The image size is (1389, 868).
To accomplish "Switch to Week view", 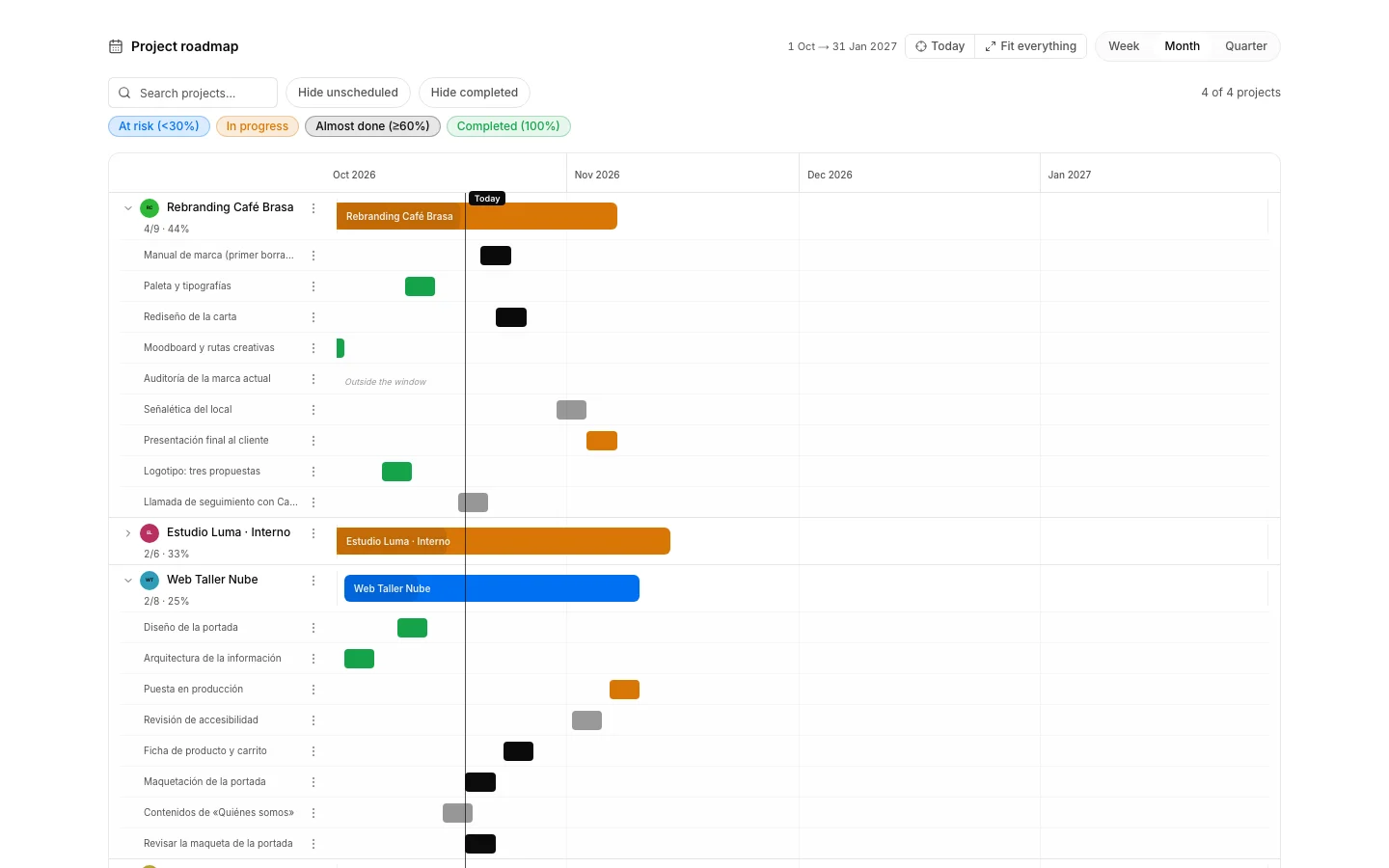I will tap(1124, 46).
